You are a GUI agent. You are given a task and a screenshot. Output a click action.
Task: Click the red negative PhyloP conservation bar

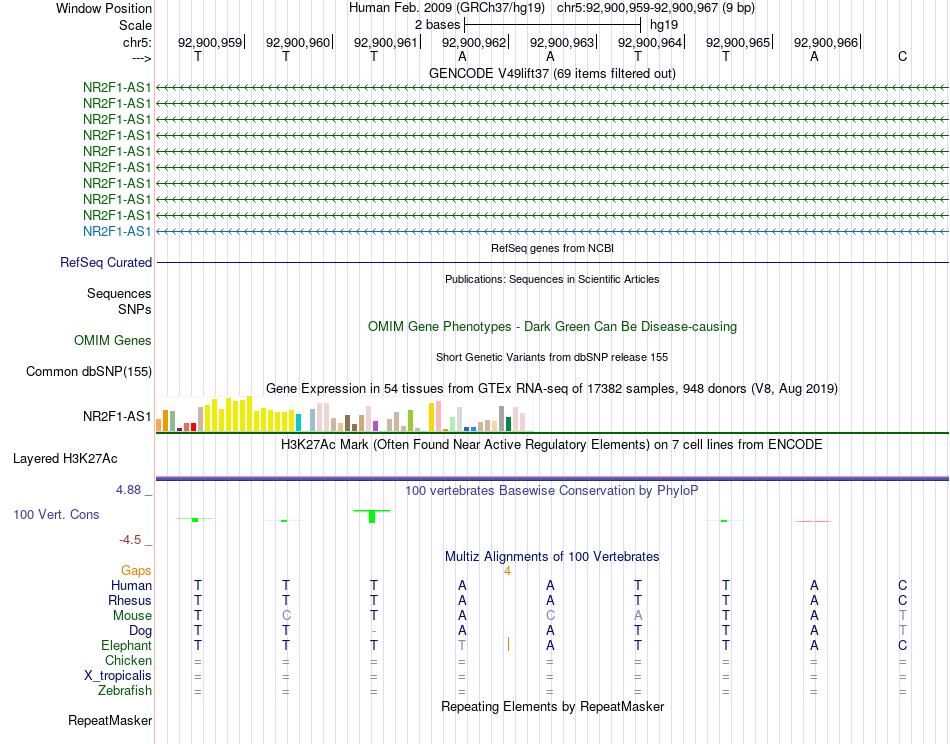[814, 521]
